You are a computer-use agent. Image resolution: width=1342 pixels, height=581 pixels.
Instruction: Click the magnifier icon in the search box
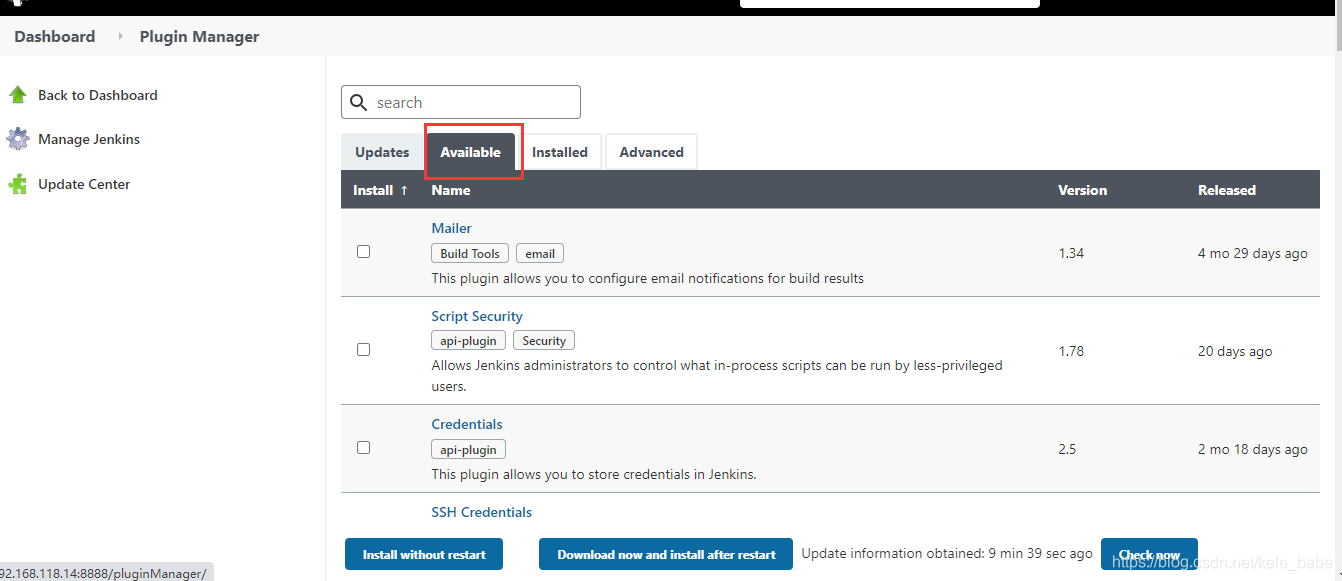pos(359,102)
